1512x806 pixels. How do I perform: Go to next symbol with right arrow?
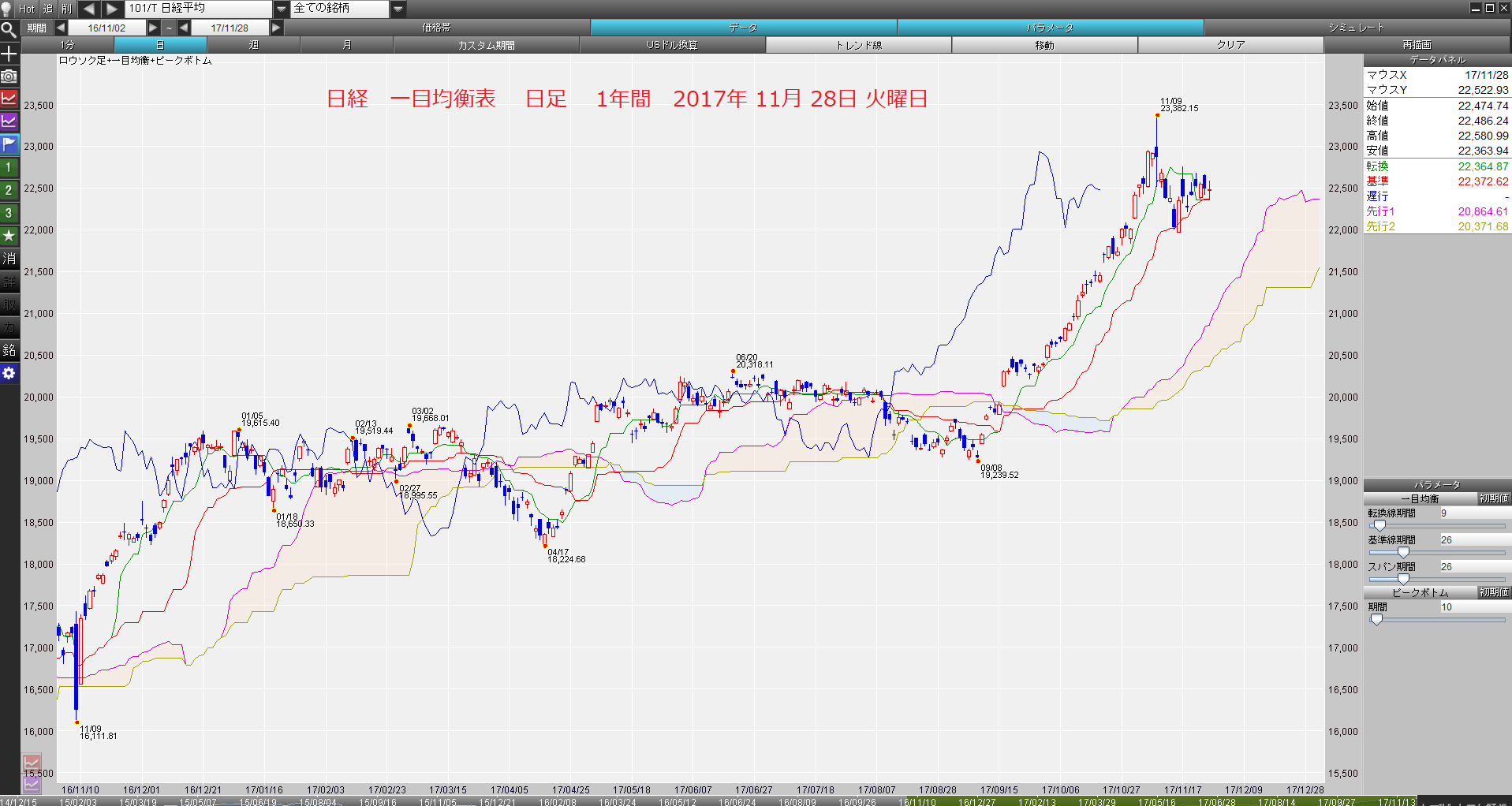[x=112, y=9]
